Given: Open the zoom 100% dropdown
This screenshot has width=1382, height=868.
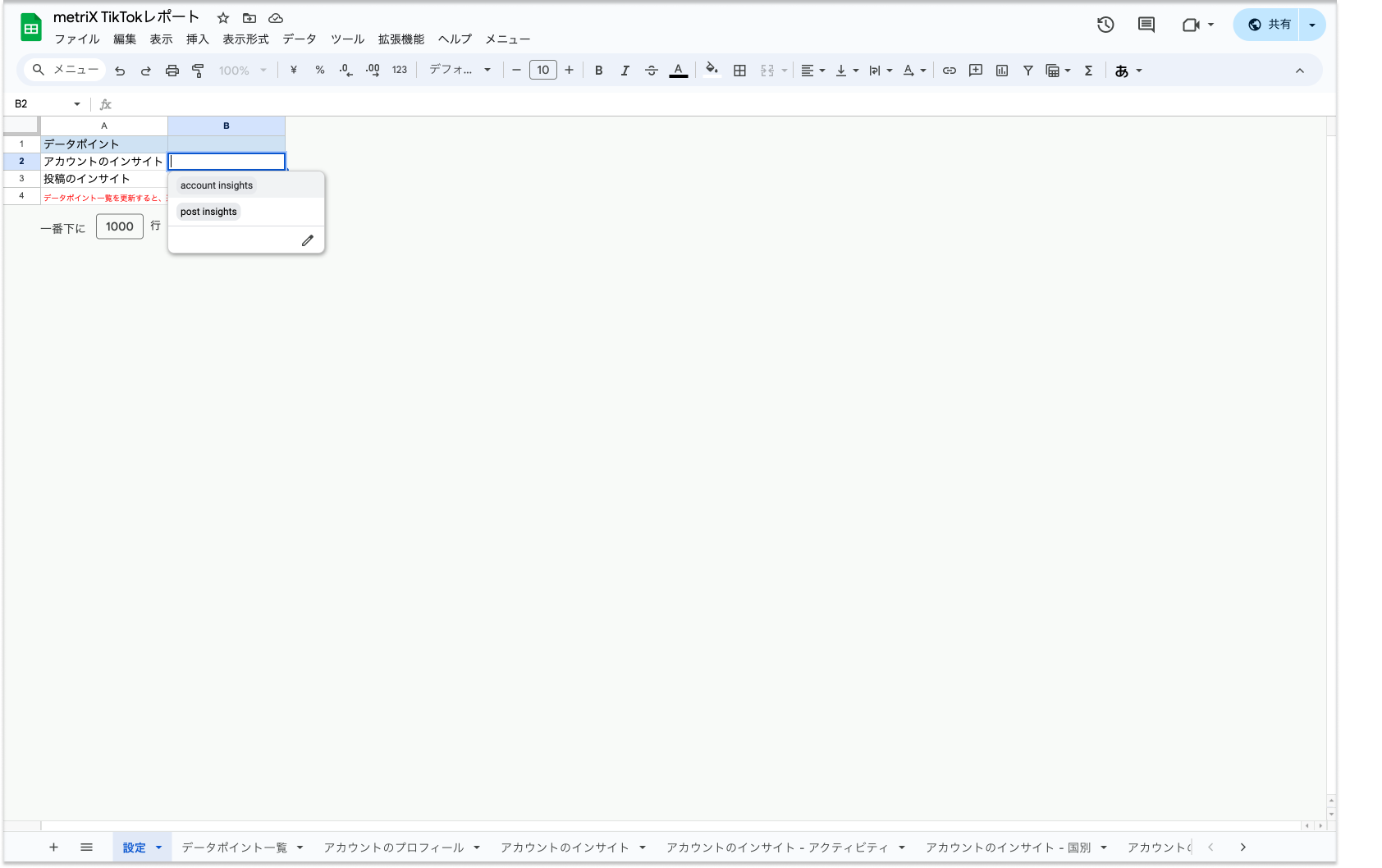Looking at the screenshot, I should tap(243, 71).
